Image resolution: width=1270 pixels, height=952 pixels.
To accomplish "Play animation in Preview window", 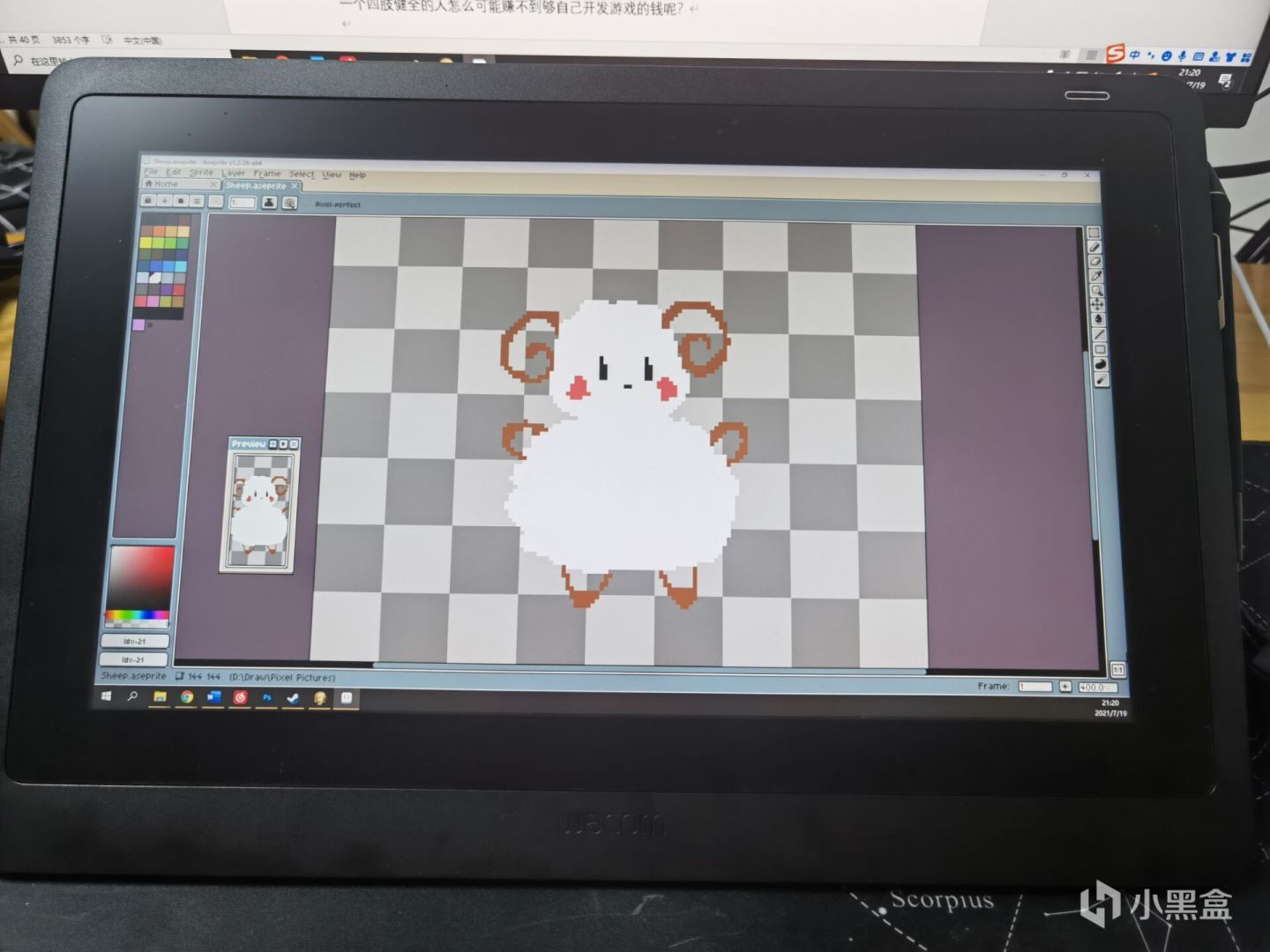I will [x=283, y=443].
